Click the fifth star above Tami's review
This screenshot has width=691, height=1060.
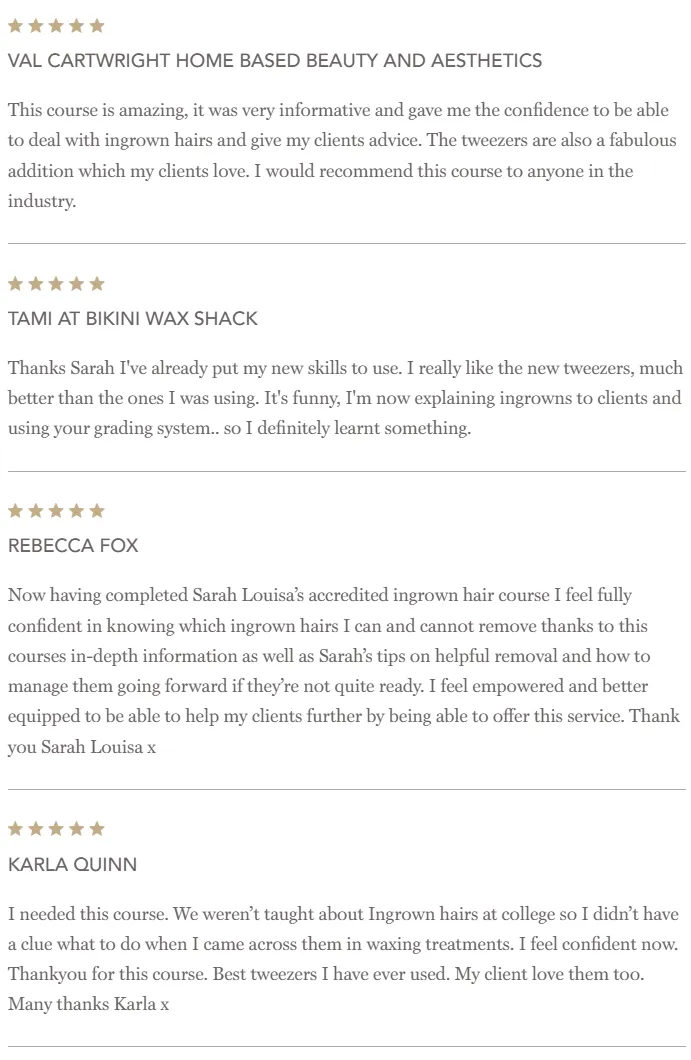(x=97, y=283)
